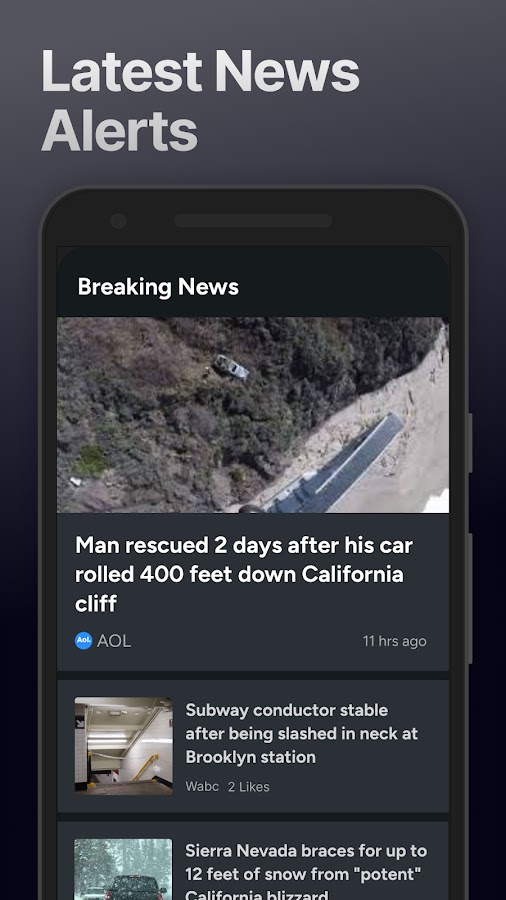The height and width of the screenshot is (900, 506).
Task: Open the snowy Sierra Nevada thumbnail
Action: point(123,869)
